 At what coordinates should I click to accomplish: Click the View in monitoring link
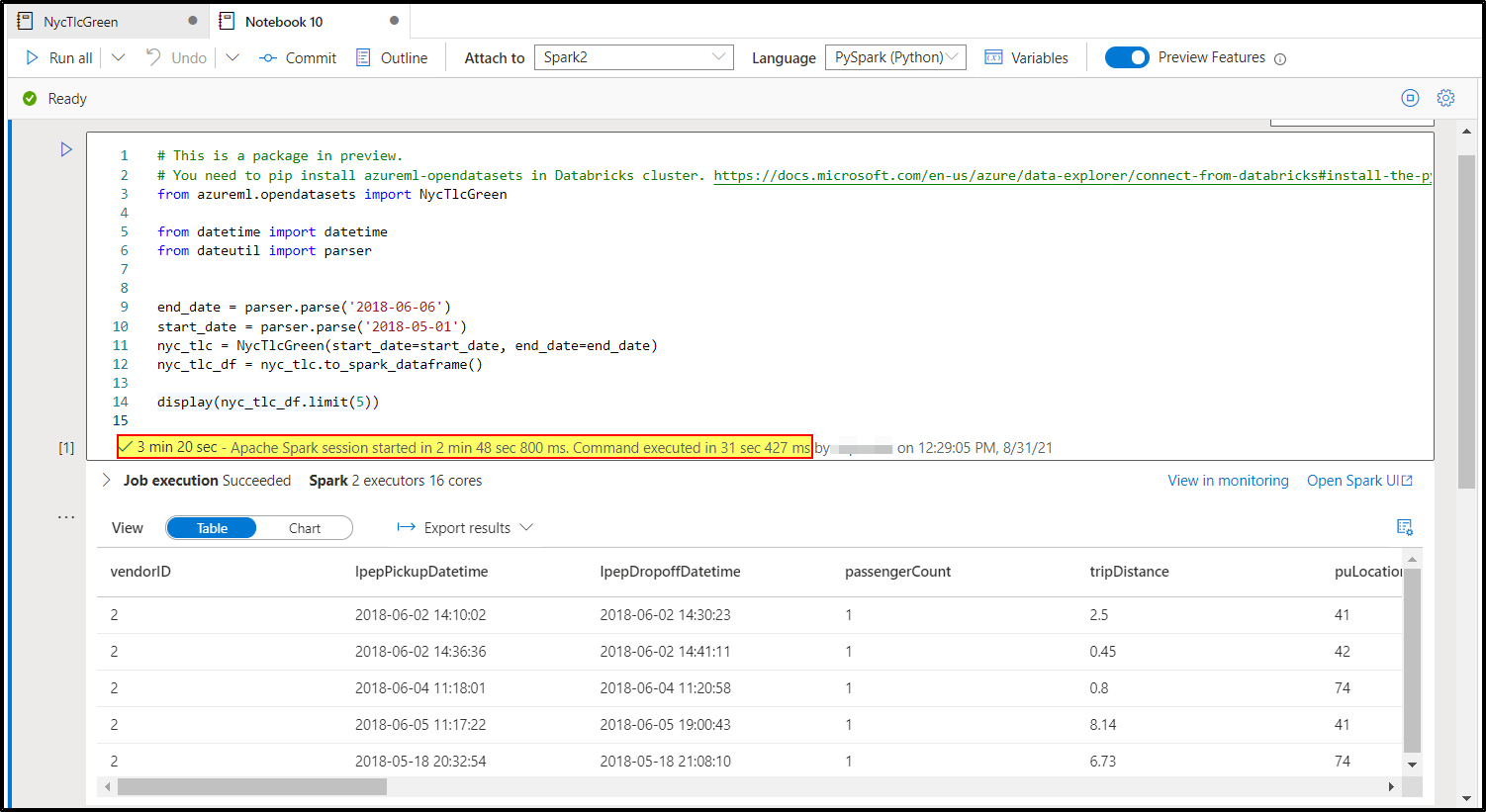(1228, 481)
